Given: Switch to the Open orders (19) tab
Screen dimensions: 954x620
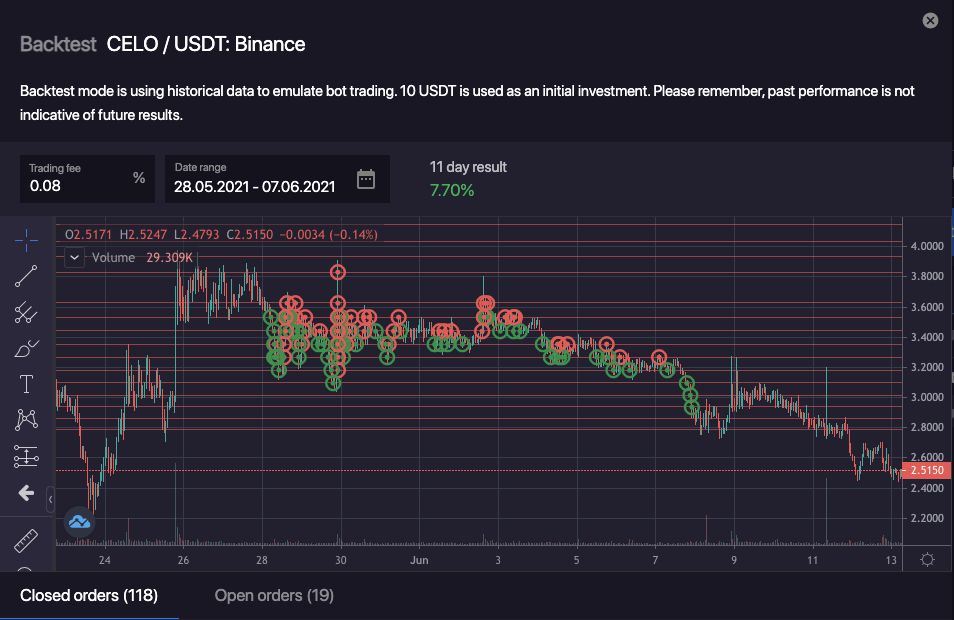Looking at the screenshot, I should [x=274, y=596].
